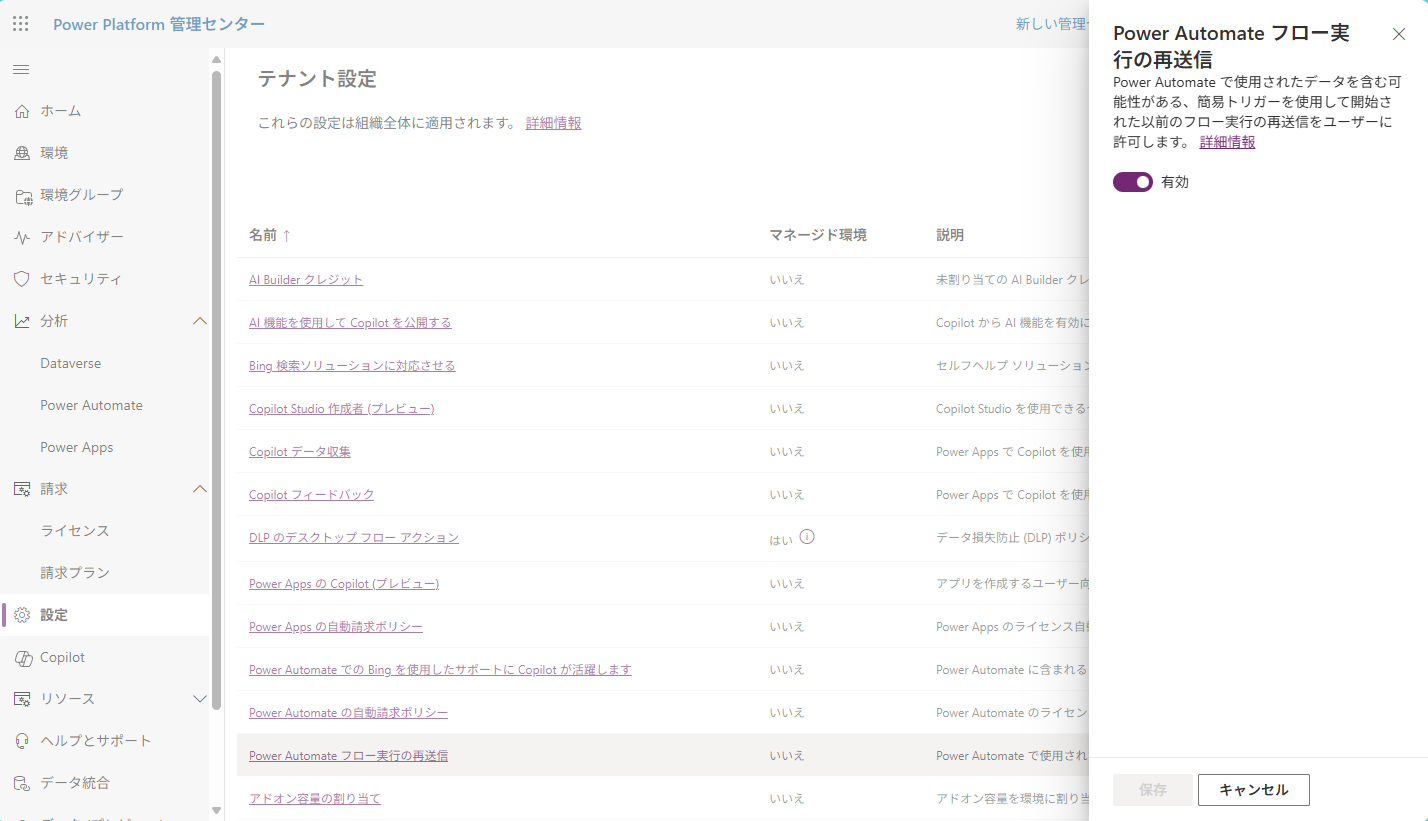Click Power Platform 管理センター title
Screen dimensions: 1428x821
tap(159, 24)
